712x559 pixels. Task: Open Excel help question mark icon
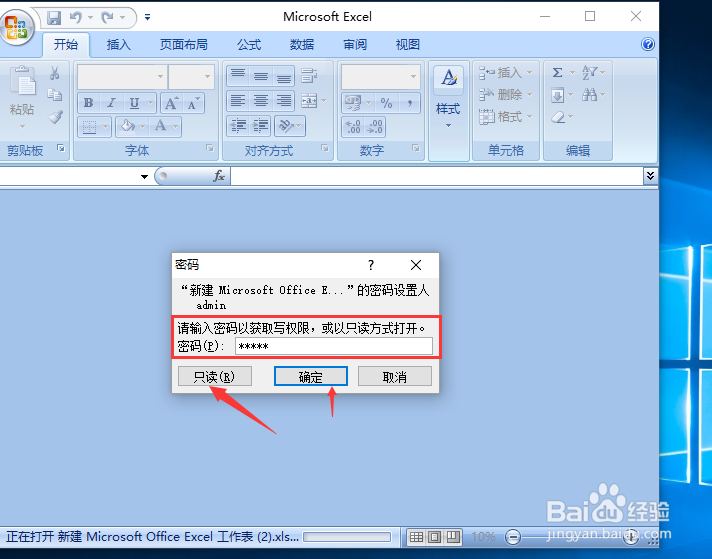pos(648,44)
